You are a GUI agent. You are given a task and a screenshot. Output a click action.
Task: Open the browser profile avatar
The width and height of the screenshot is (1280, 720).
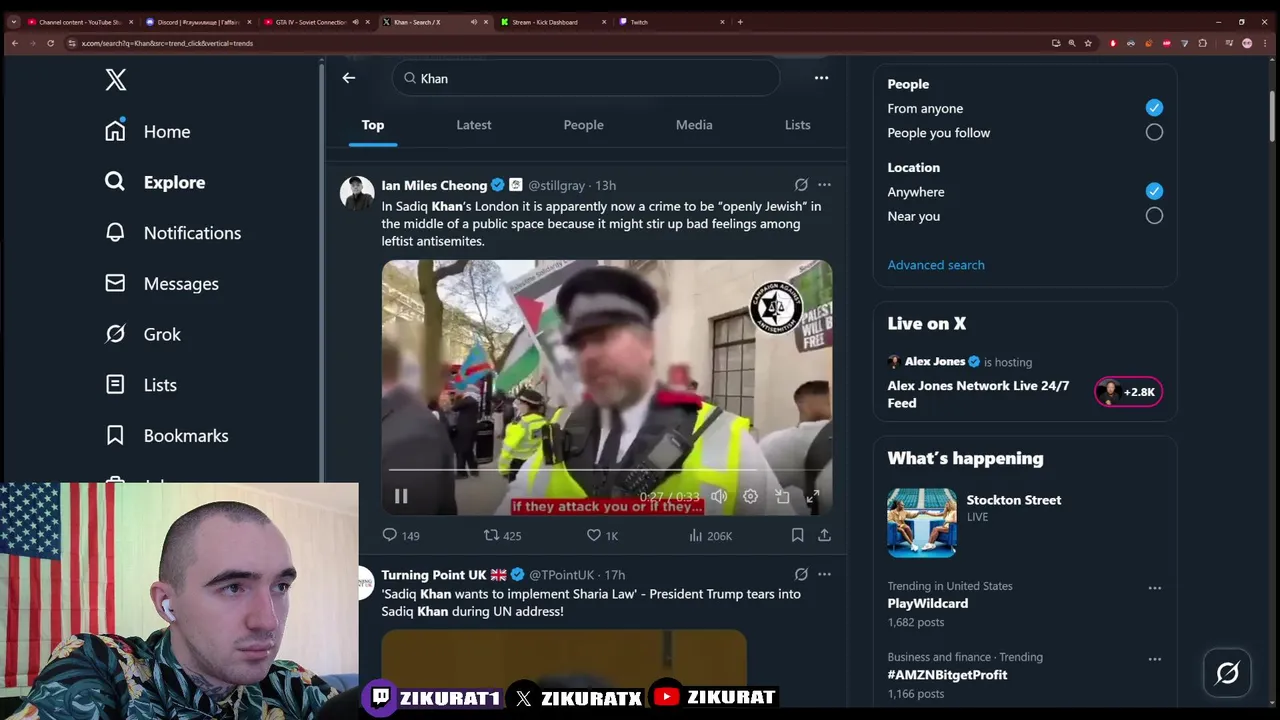1247,43
